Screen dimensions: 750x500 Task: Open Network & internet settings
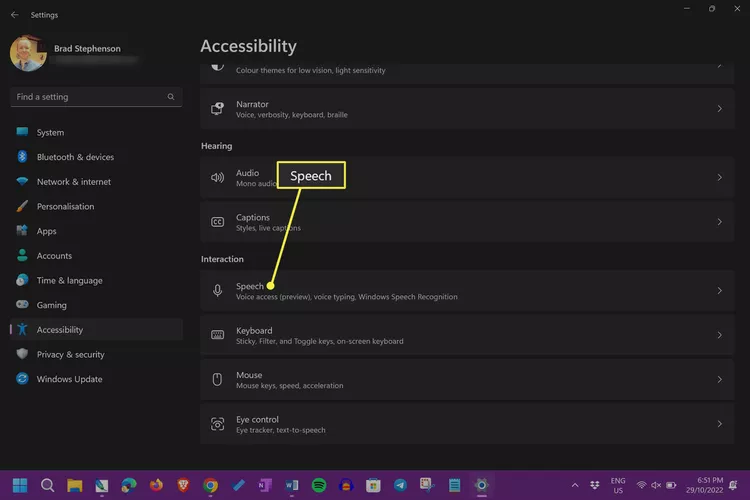[96, 182]
